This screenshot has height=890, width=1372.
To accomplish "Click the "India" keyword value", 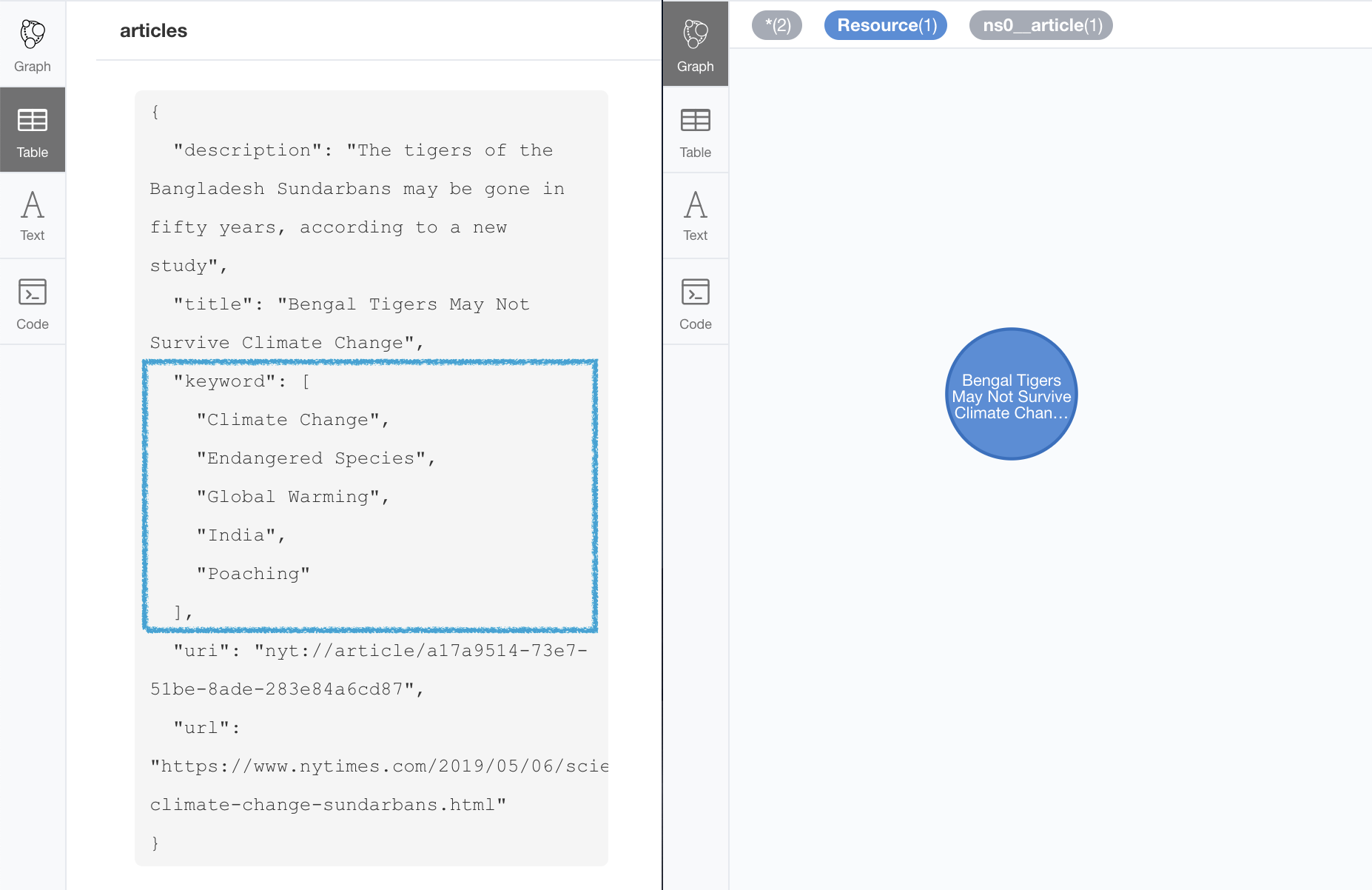I will click(x=236, y=535).
